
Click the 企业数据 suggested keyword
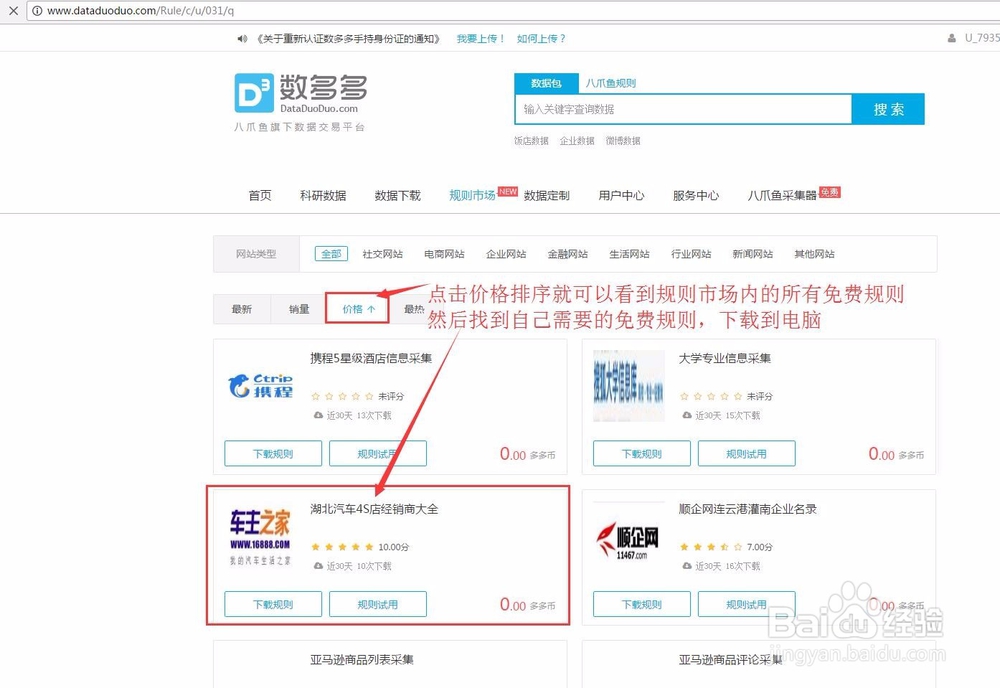577,141
